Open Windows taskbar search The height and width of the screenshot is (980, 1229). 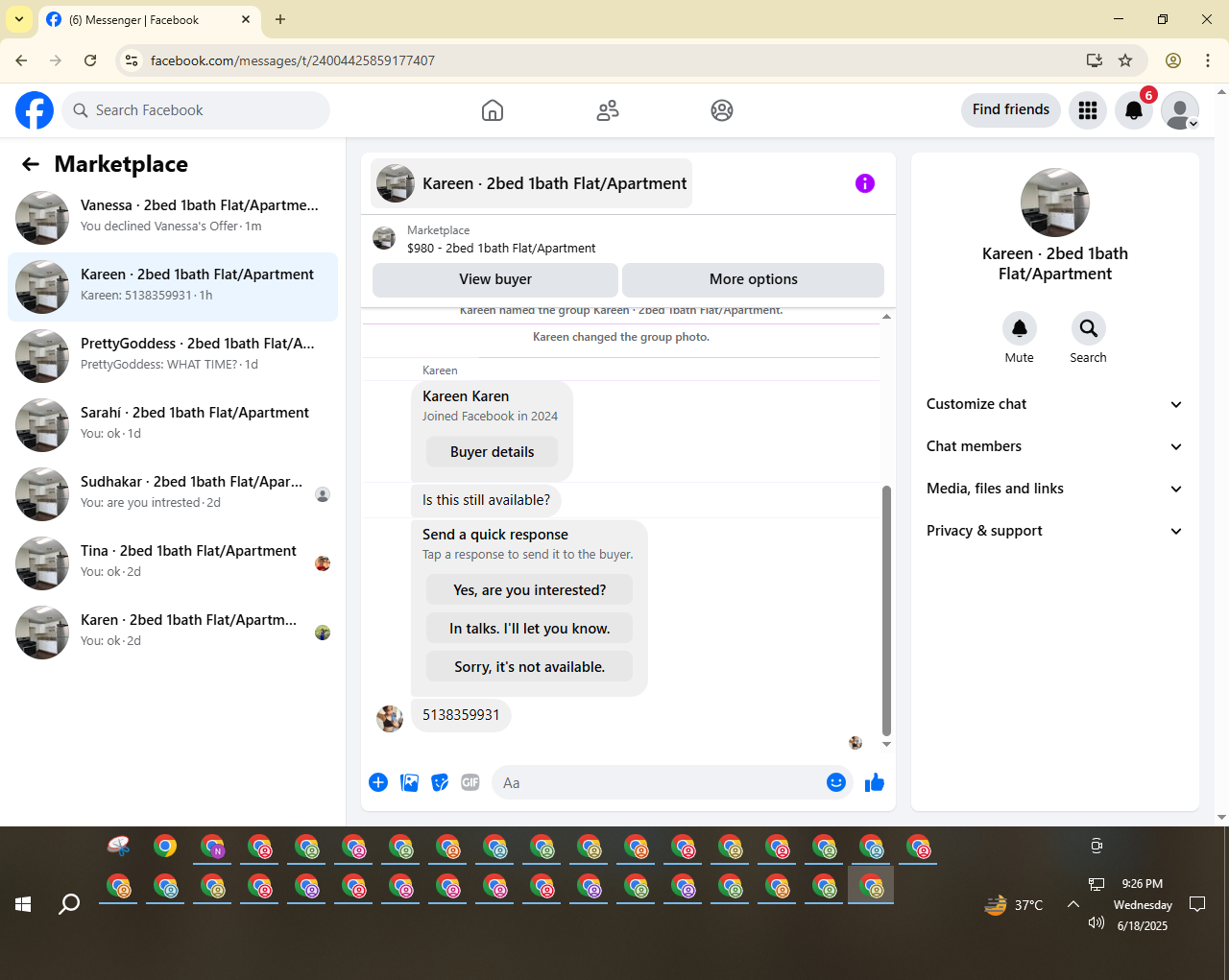click(69, 904)
